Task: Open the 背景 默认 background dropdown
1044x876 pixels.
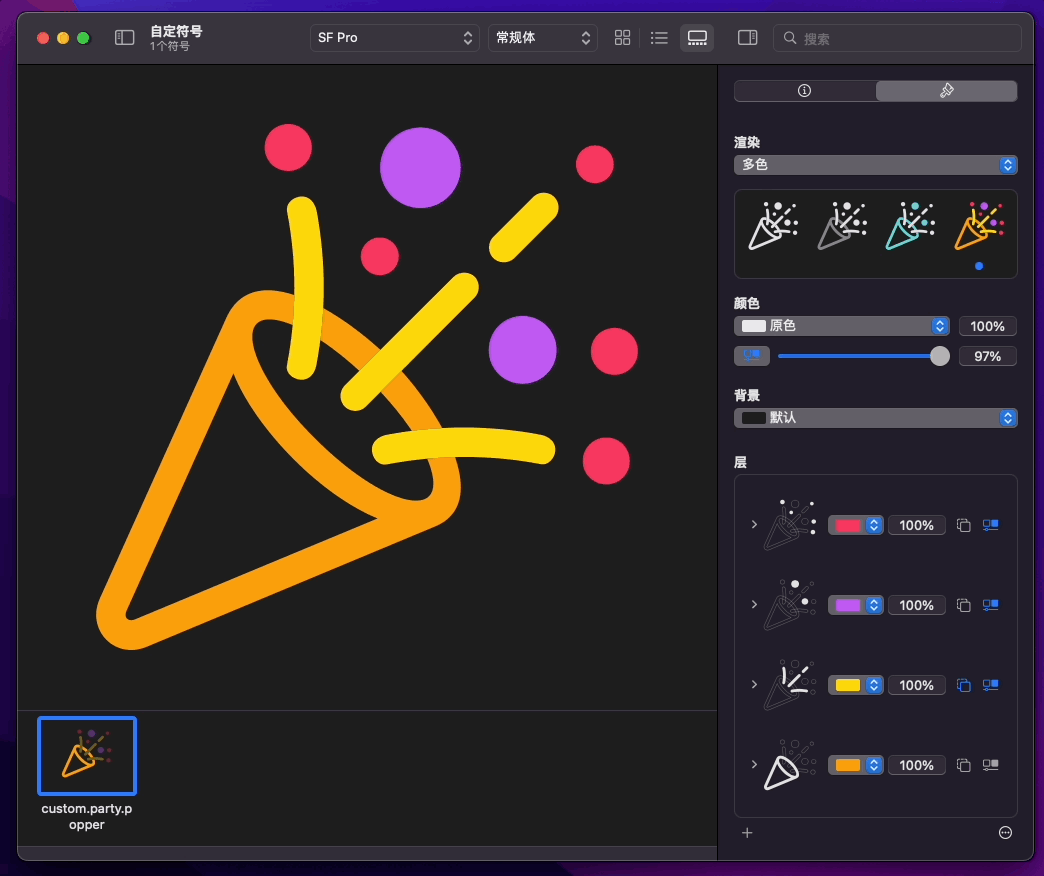Action: click(876, 417)
